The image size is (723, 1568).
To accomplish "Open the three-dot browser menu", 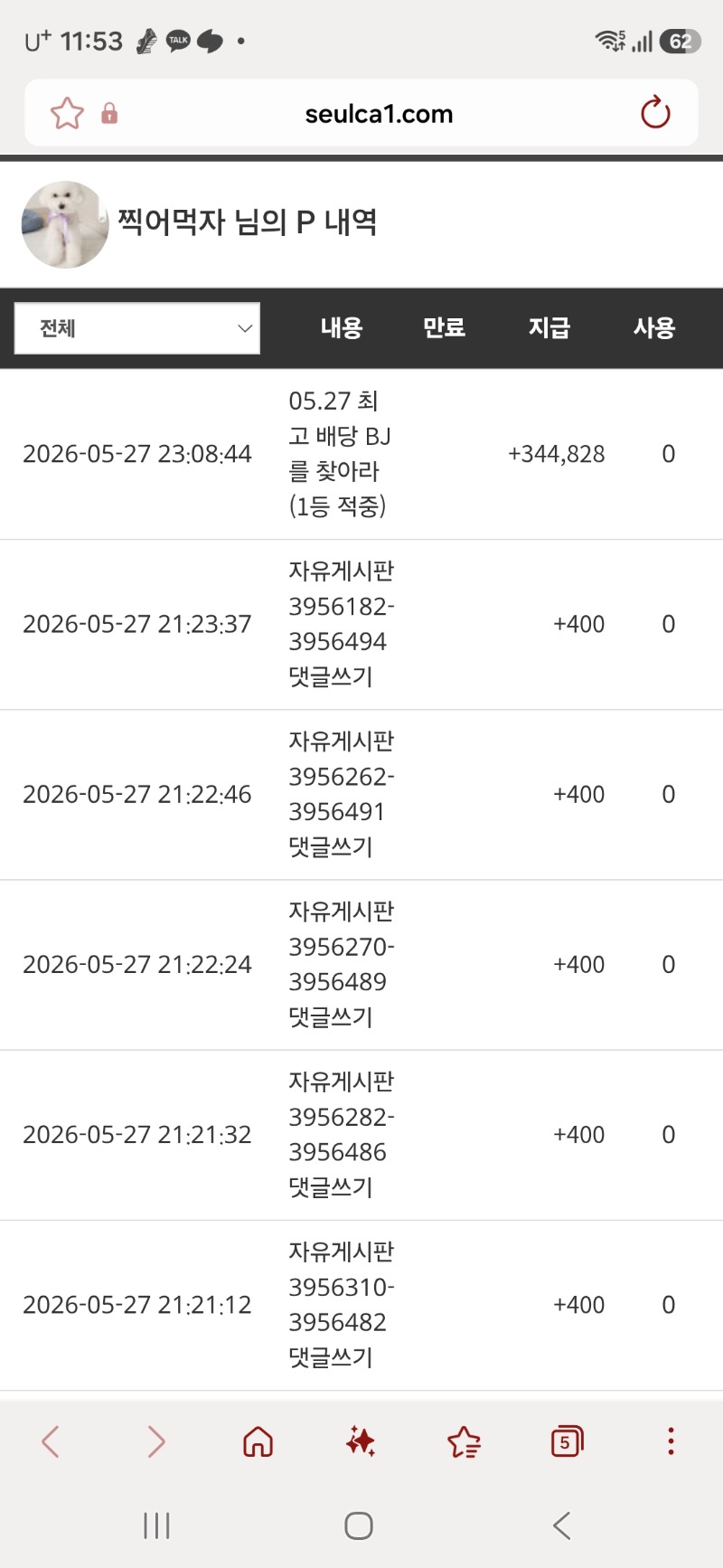I will coord(671,1441).
